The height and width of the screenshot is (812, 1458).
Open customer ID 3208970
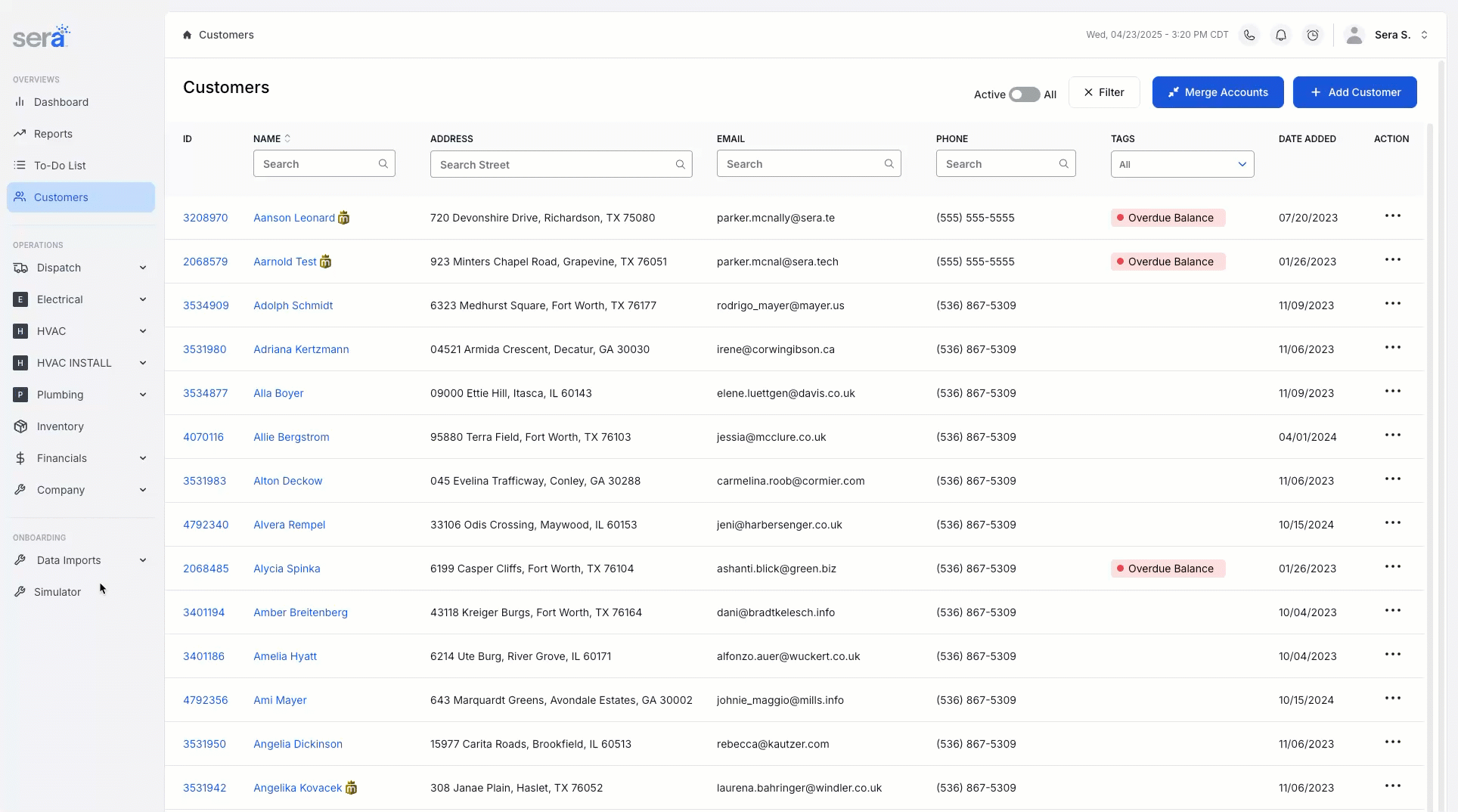pyautogui.click(x=205, y=218)
